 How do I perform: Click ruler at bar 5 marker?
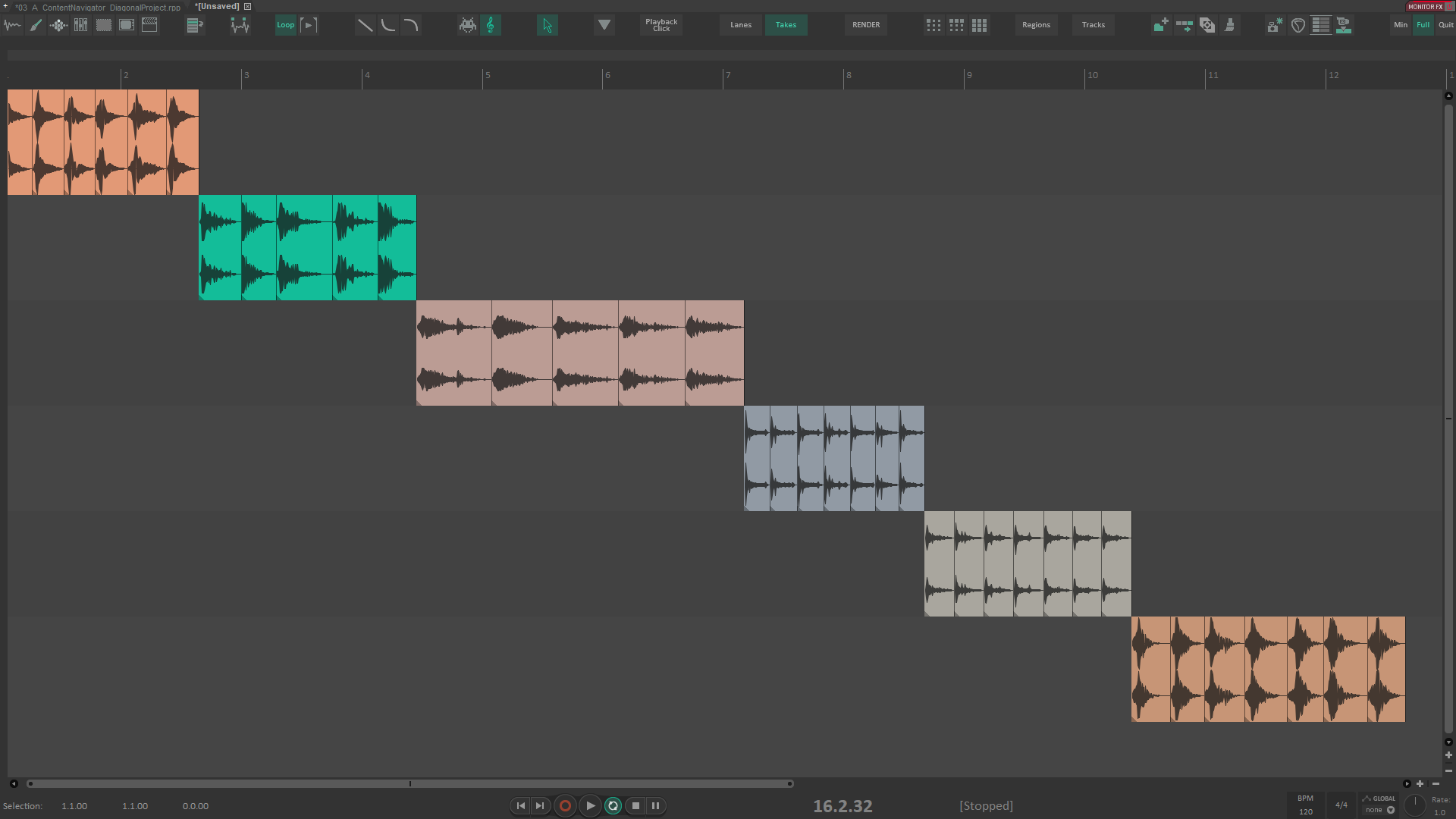[487, 76]
